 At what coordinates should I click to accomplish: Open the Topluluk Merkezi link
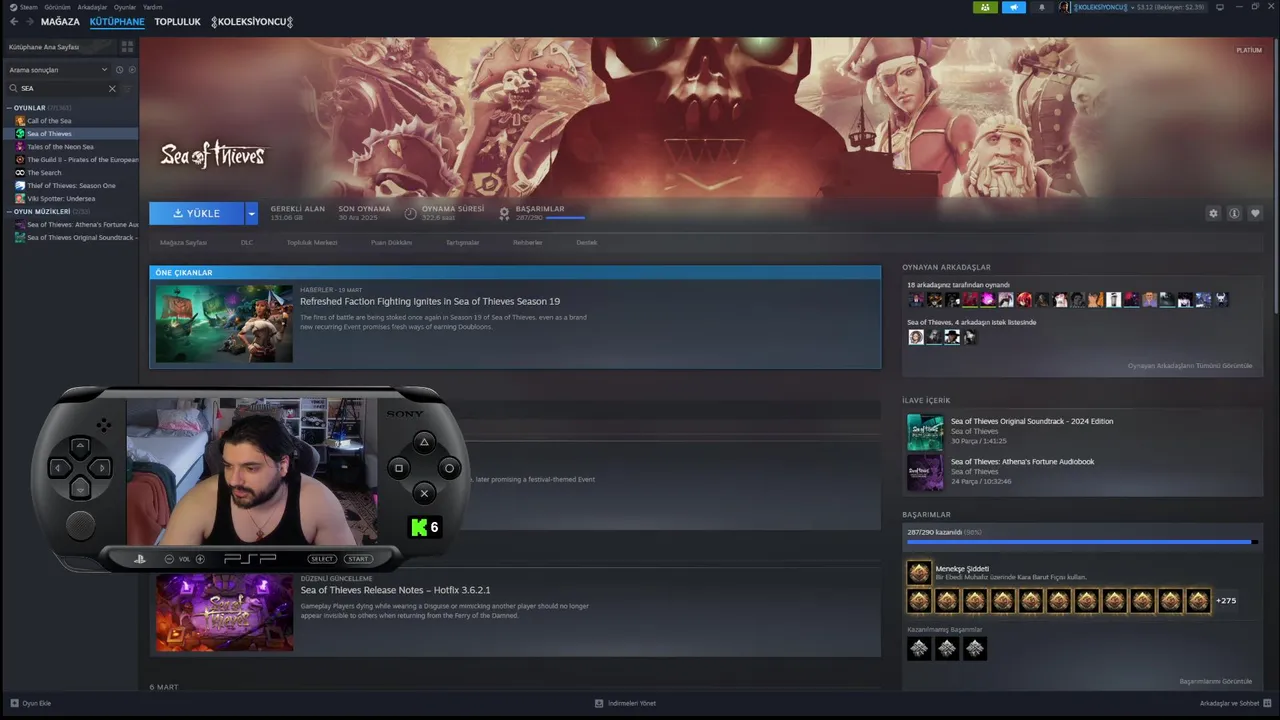click(312, 243)
